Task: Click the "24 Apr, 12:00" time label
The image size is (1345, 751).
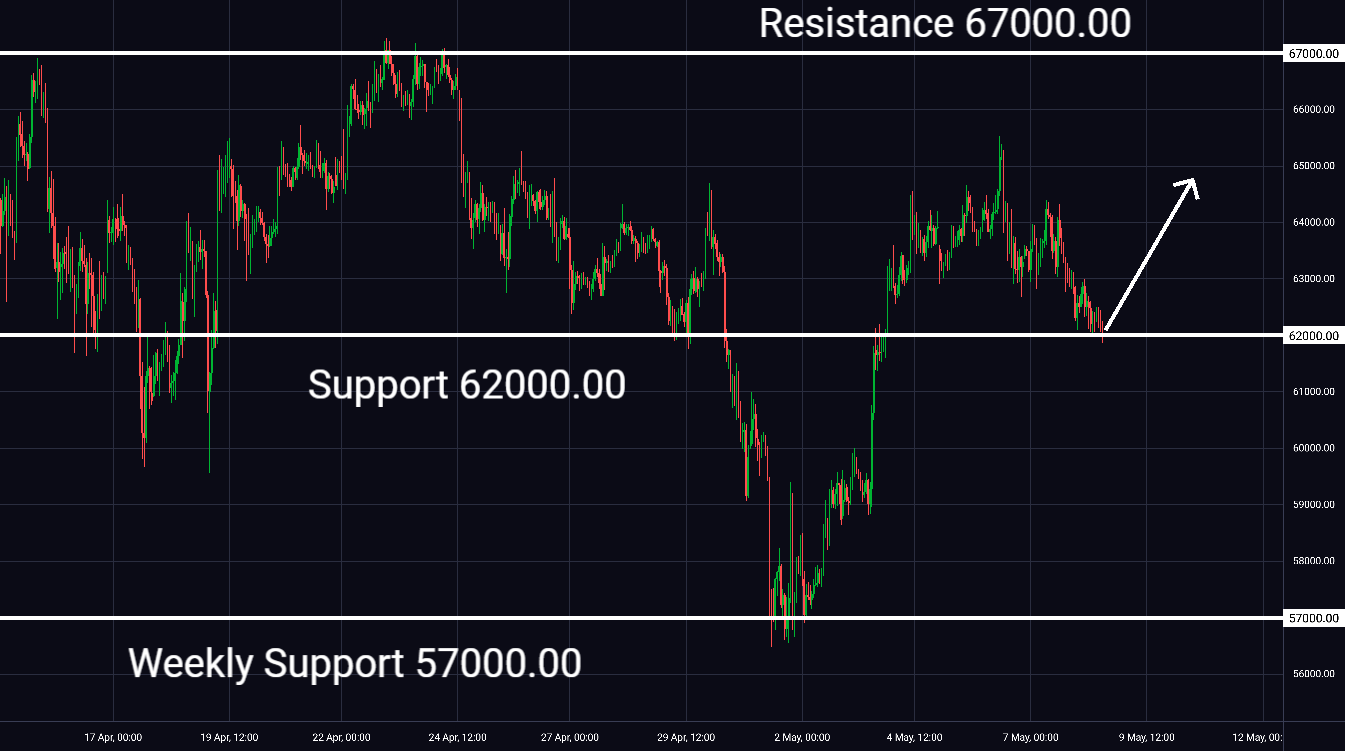Action: coord(457,738)
